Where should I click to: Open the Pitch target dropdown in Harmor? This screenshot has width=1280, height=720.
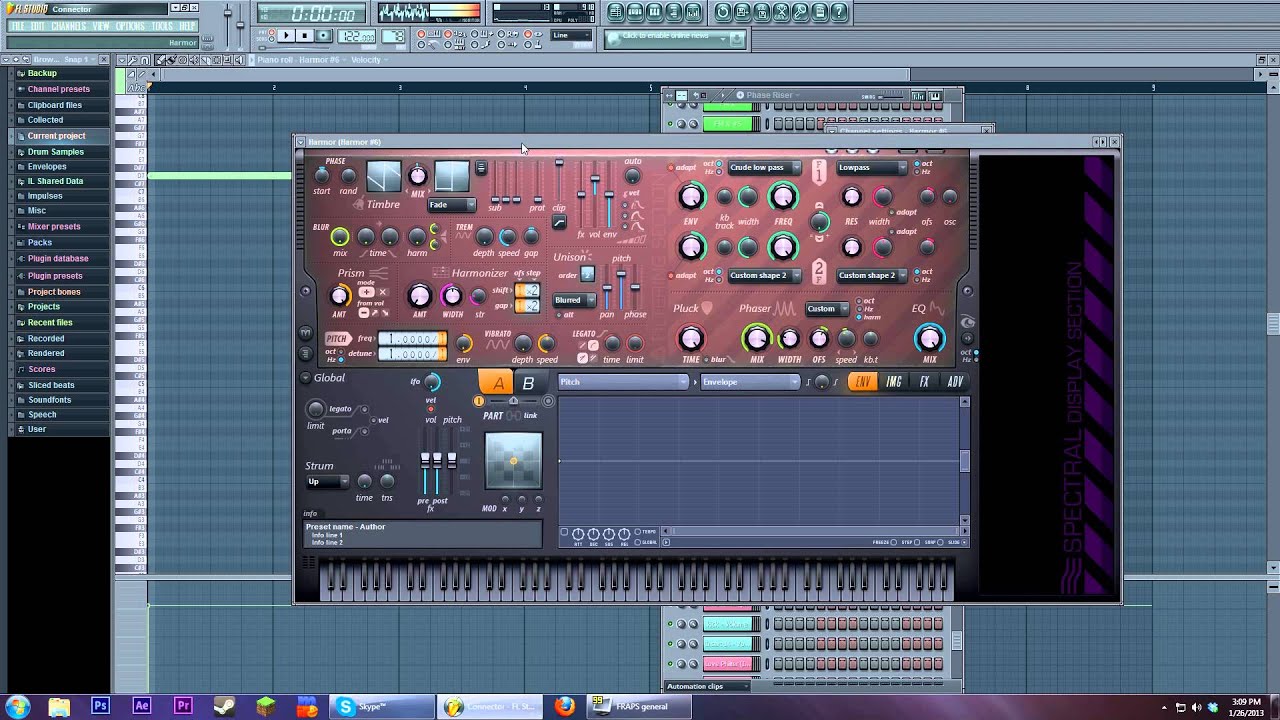624,382
